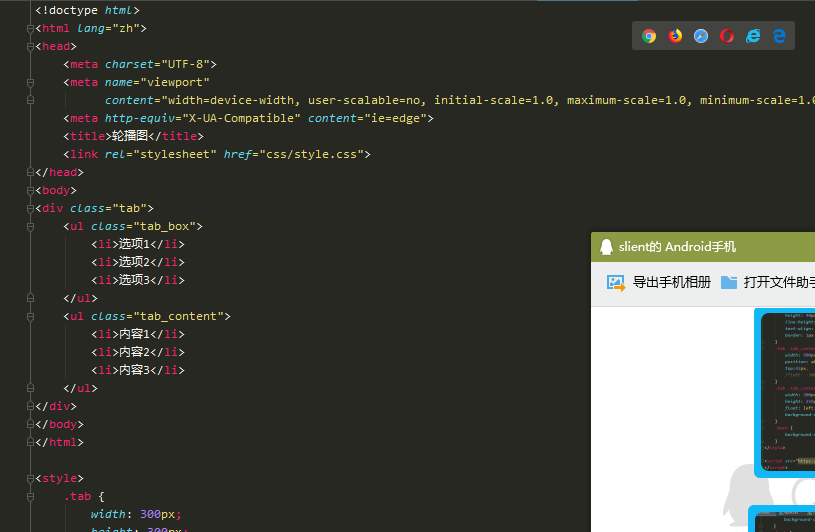The height and width of the screenshot is (532, 815).
Task: Click fold end marker at closing div
Action: [x=30, y=406]
